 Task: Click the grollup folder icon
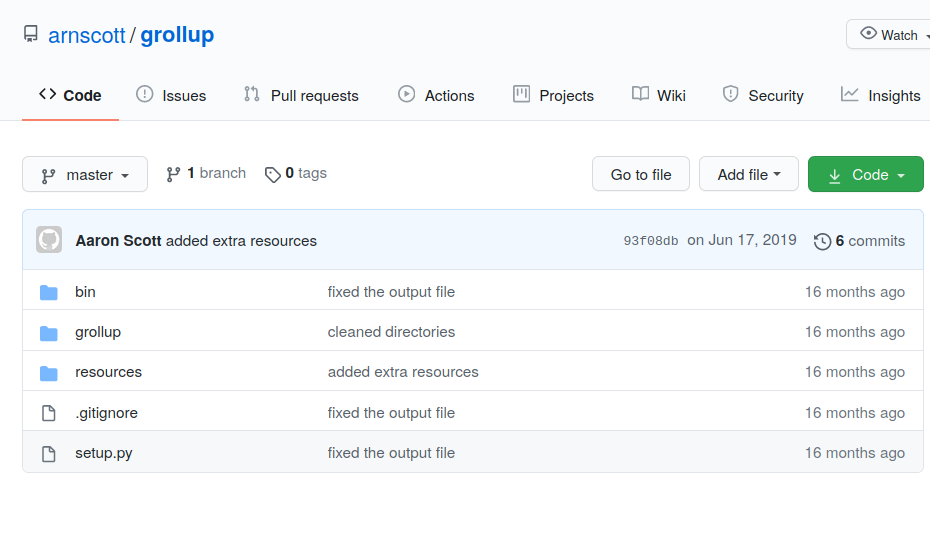point(49,333)
